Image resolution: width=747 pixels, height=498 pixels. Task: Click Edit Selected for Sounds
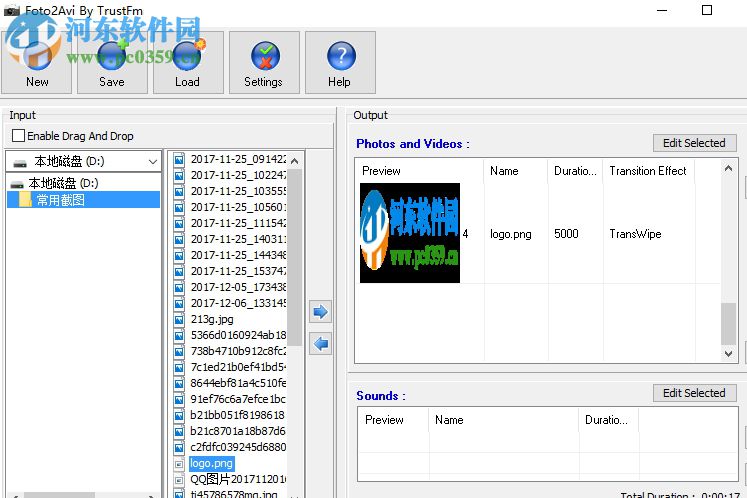pos(694,393)
